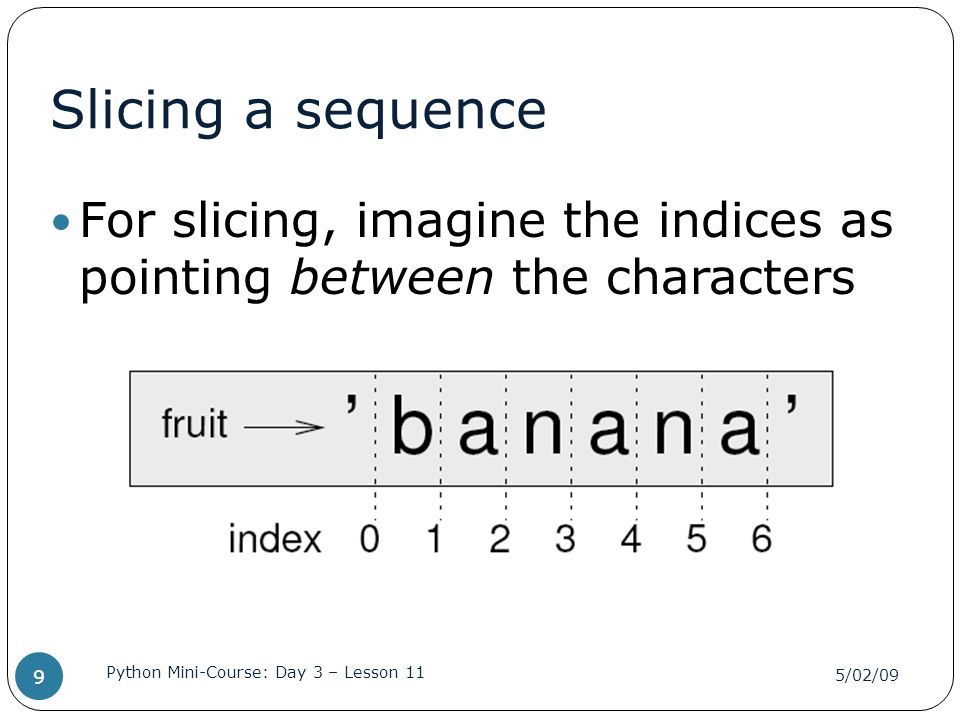Click index number 3 in diagram
Screen dimensions: 960x720
(565, 539)
